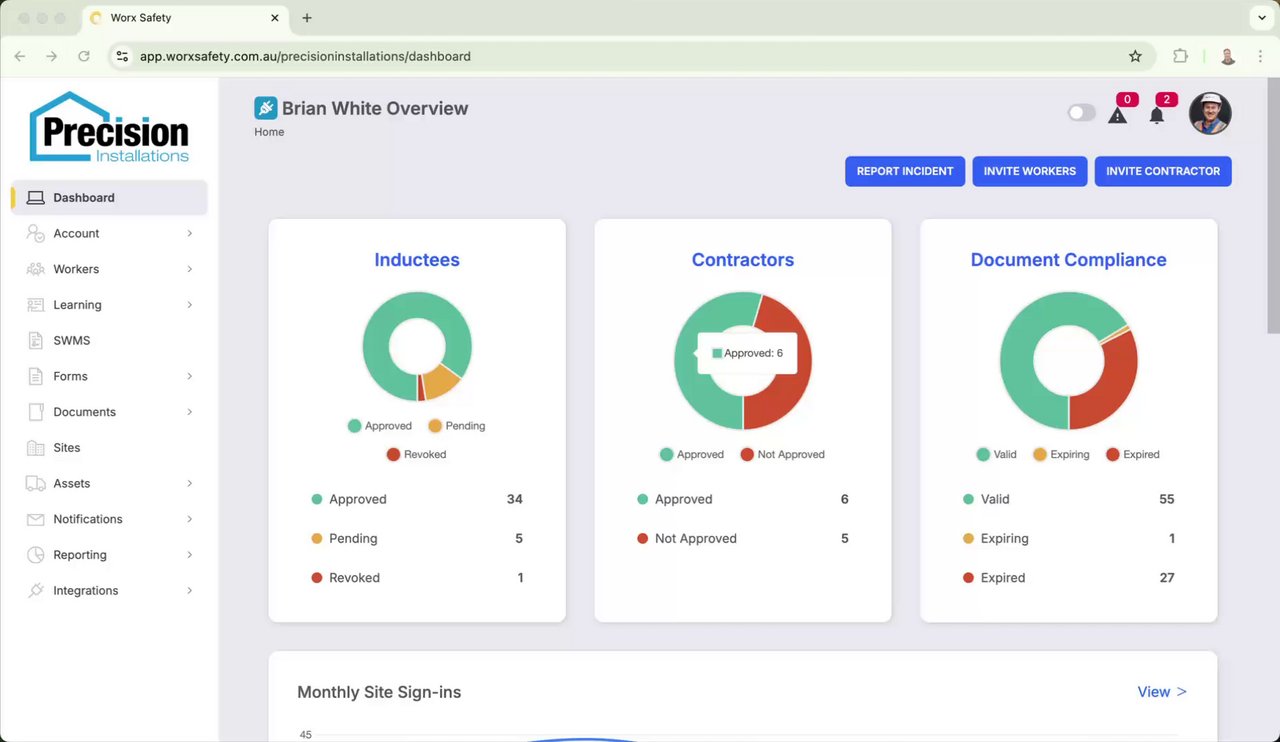Click the orange Pending segment of Inductees donut

439,383
